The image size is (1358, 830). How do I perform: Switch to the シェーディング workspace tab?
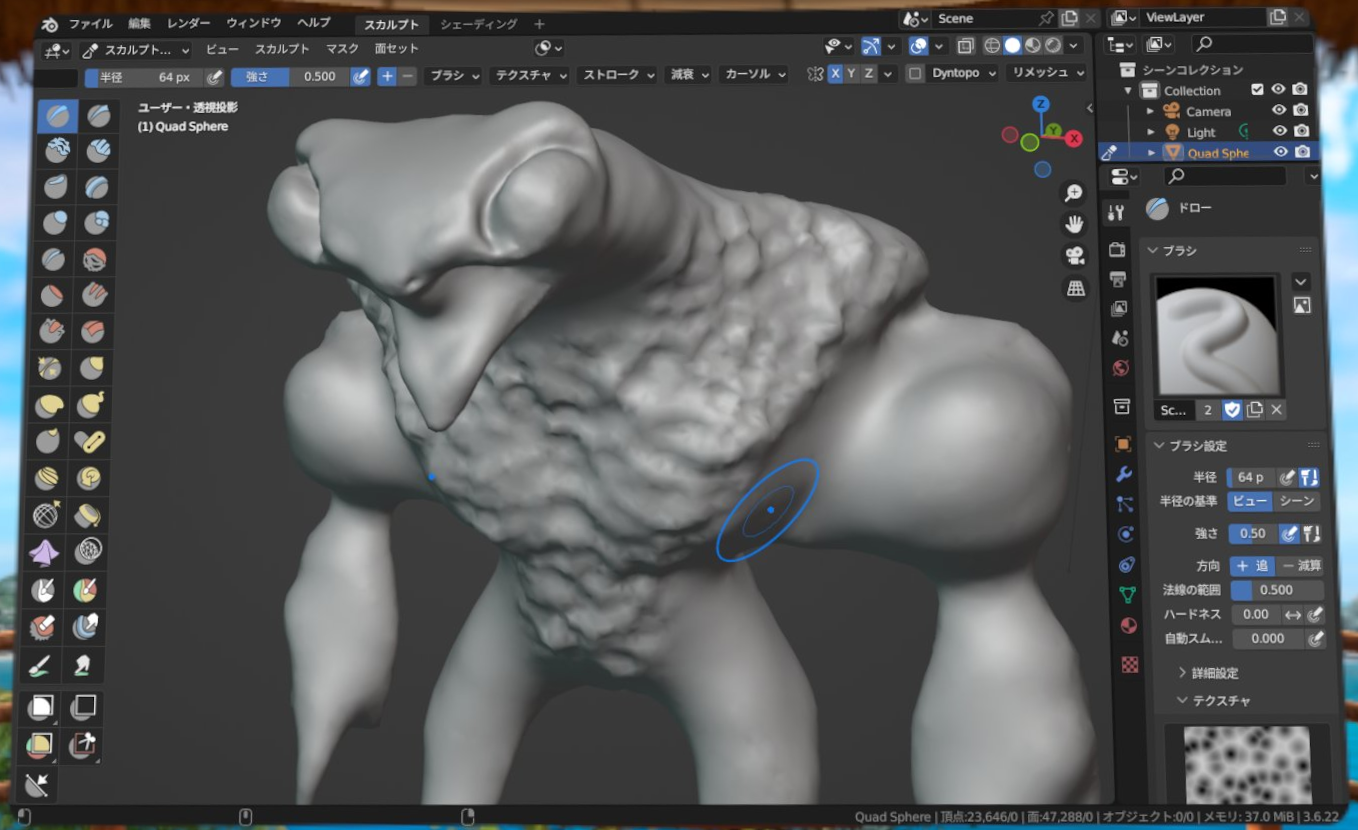(x=478, y=24)
